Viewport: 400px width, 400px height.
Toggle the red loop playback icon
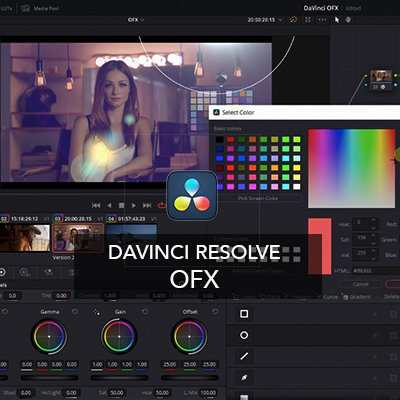(x=162, y=205)
